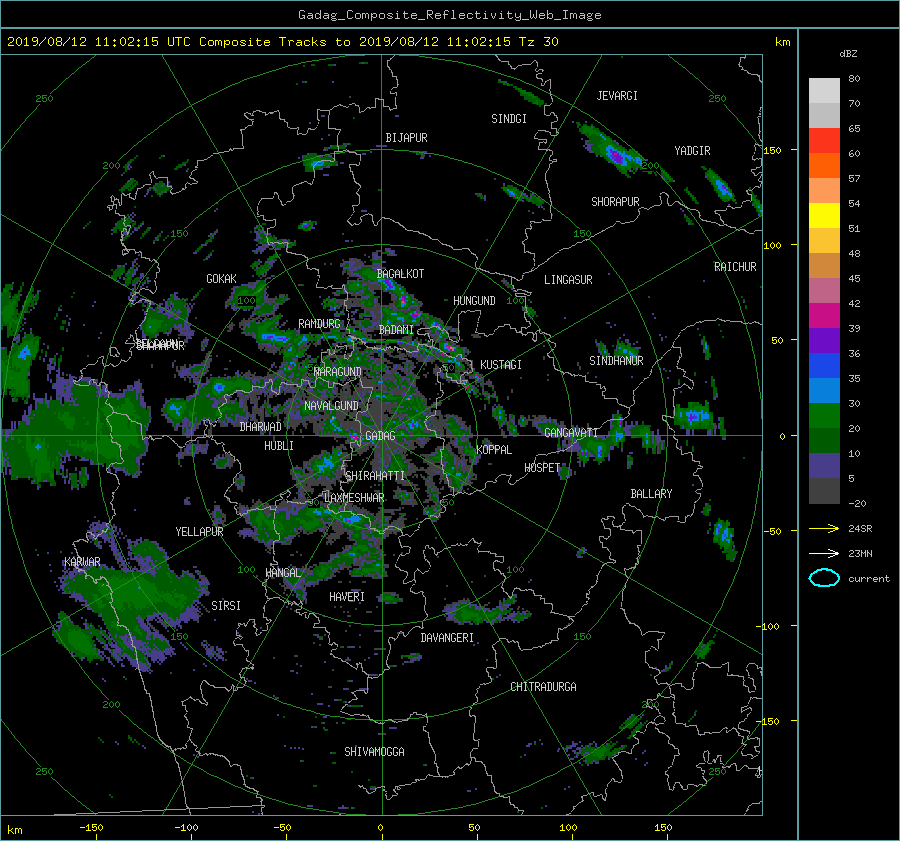Click the 'BADAMI' city label
Screen dimensions: 900x841
396,330
